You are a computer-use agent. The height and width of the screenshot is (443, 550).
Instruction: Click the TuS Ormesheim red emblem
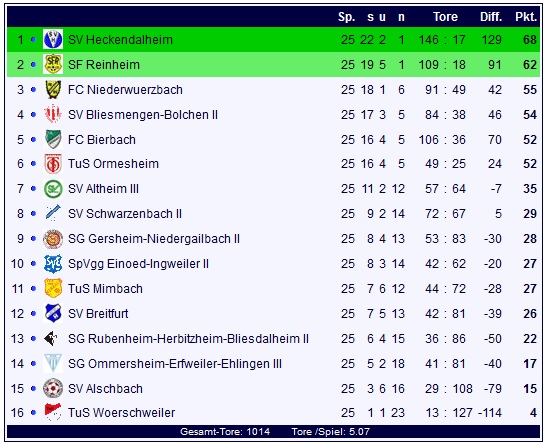click(53, 164)
